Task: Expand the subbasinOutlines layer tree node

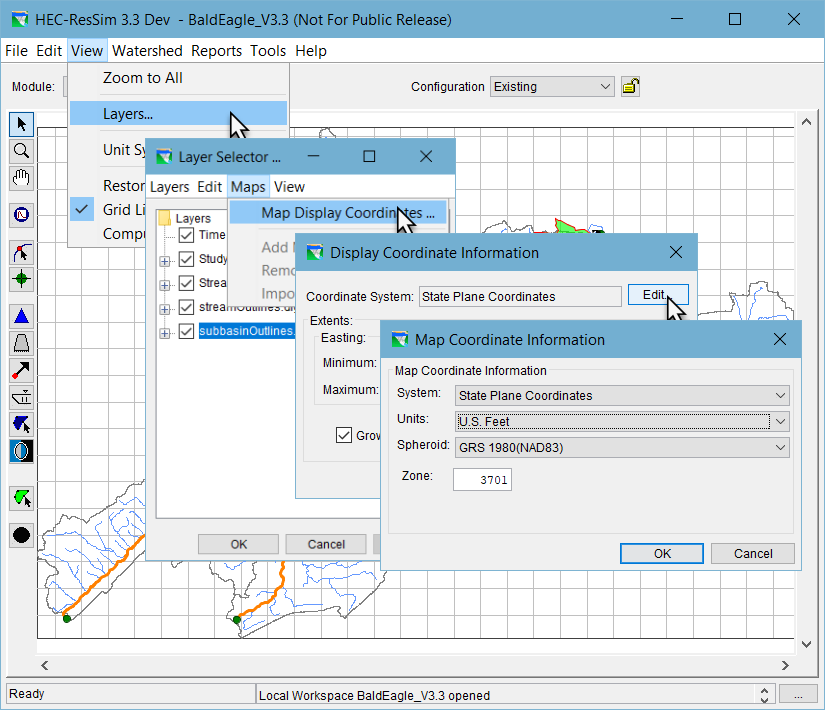Action: 165,333
